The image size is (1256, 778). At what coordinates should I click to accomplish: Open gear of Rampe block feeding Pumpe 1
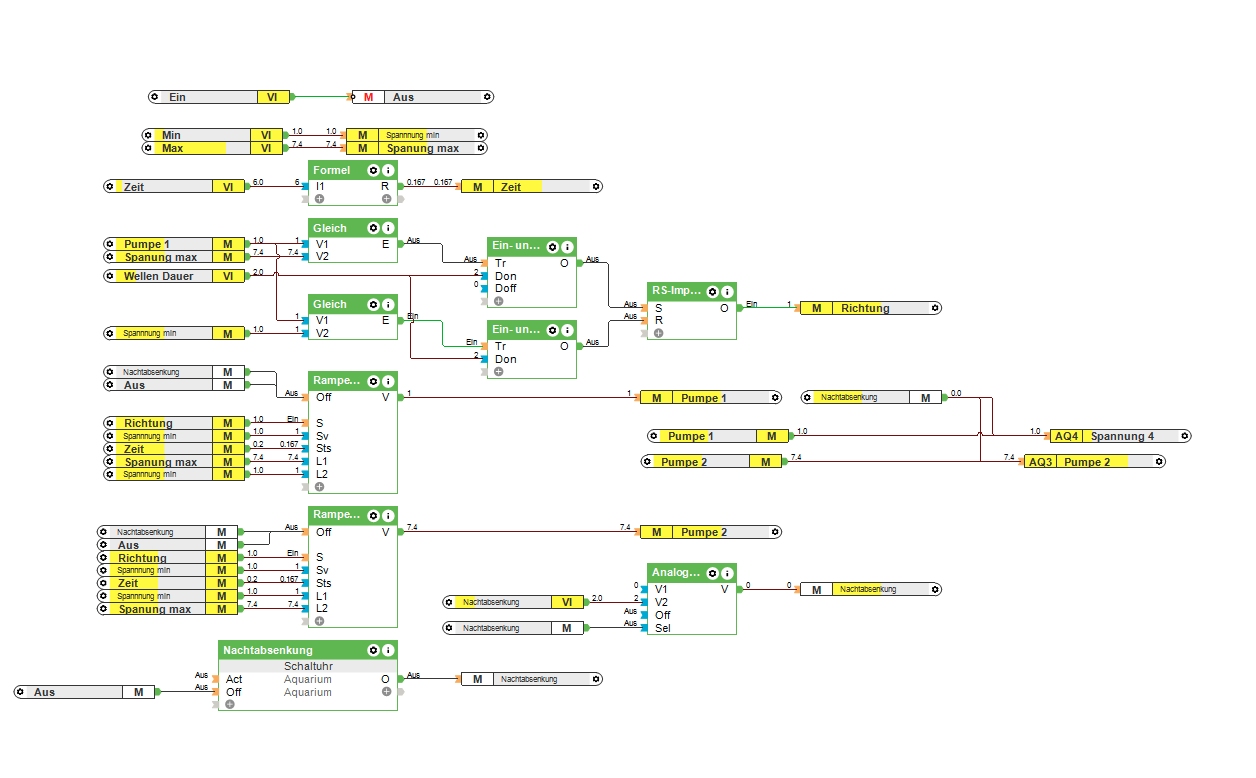pyautogui.click(x=373, y=381)
